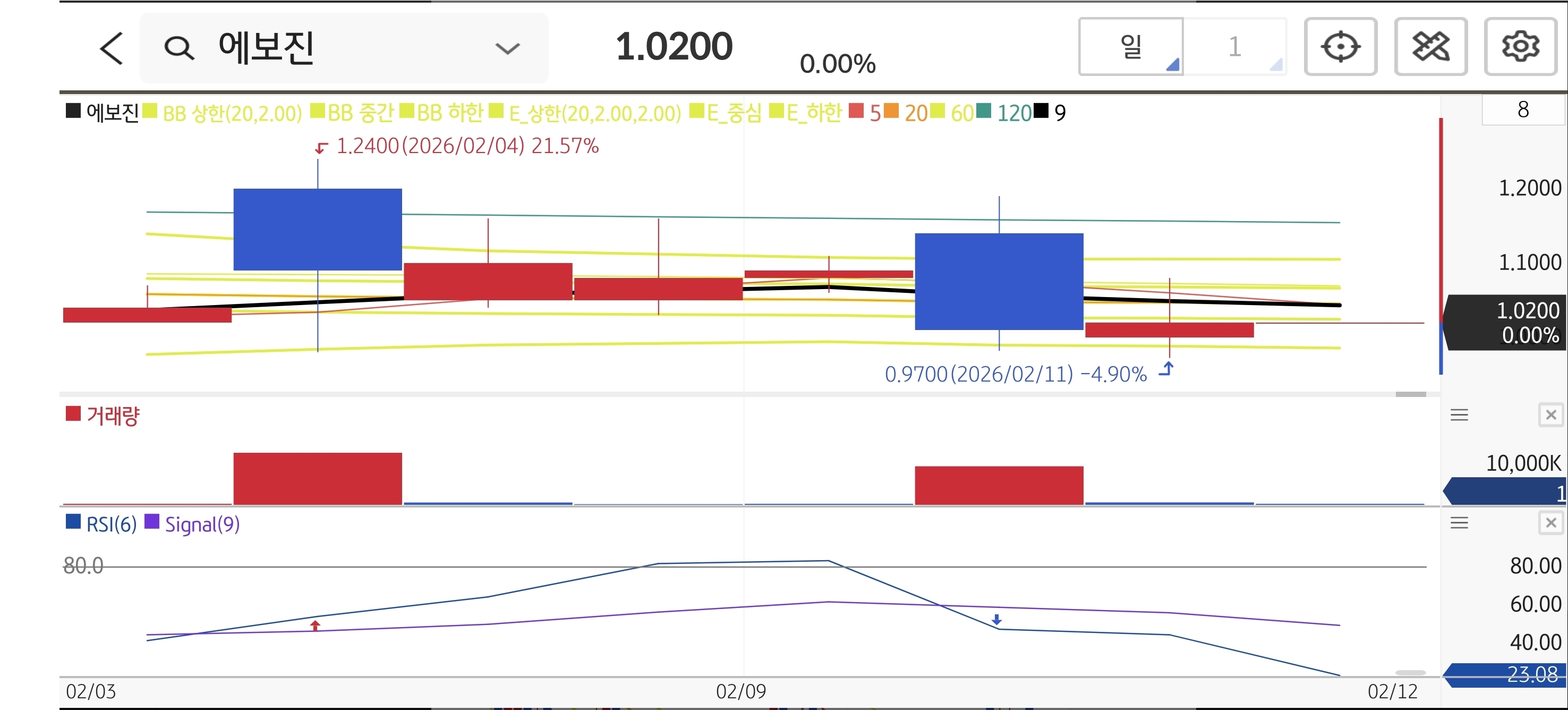Close the volume indicator panel
The image size is (1568, 710).
point(1550,415)
